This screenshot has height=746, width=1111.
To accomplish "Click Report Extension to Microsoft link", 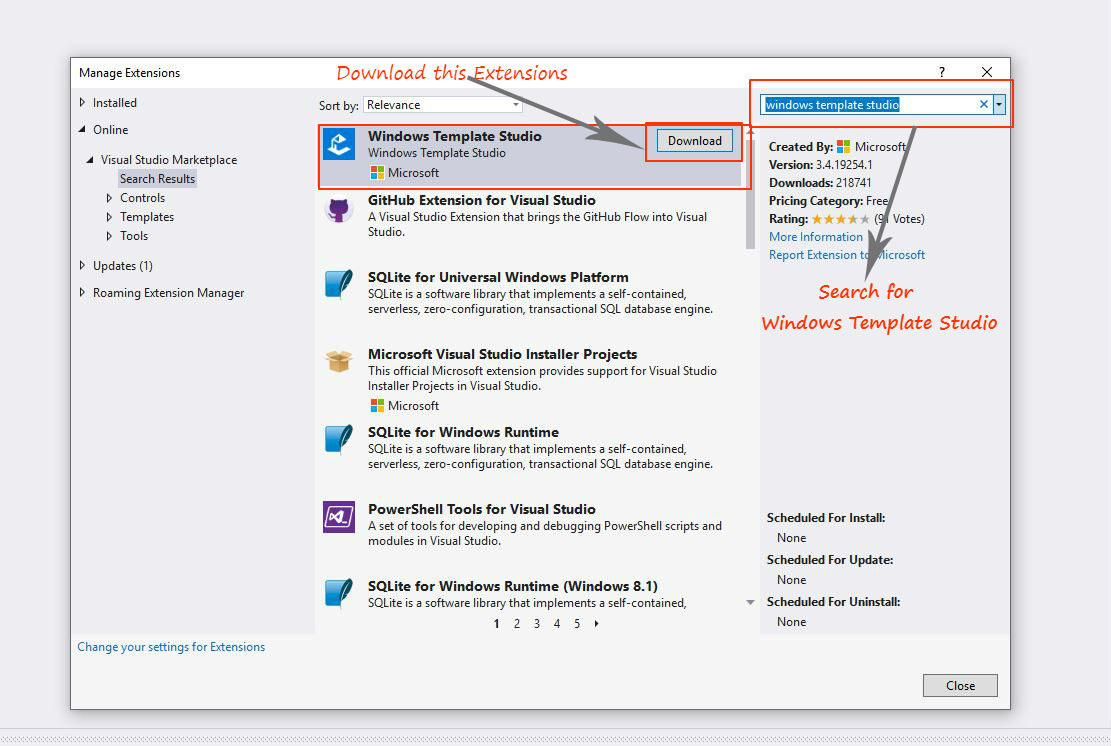I will (x=847, y=255).
